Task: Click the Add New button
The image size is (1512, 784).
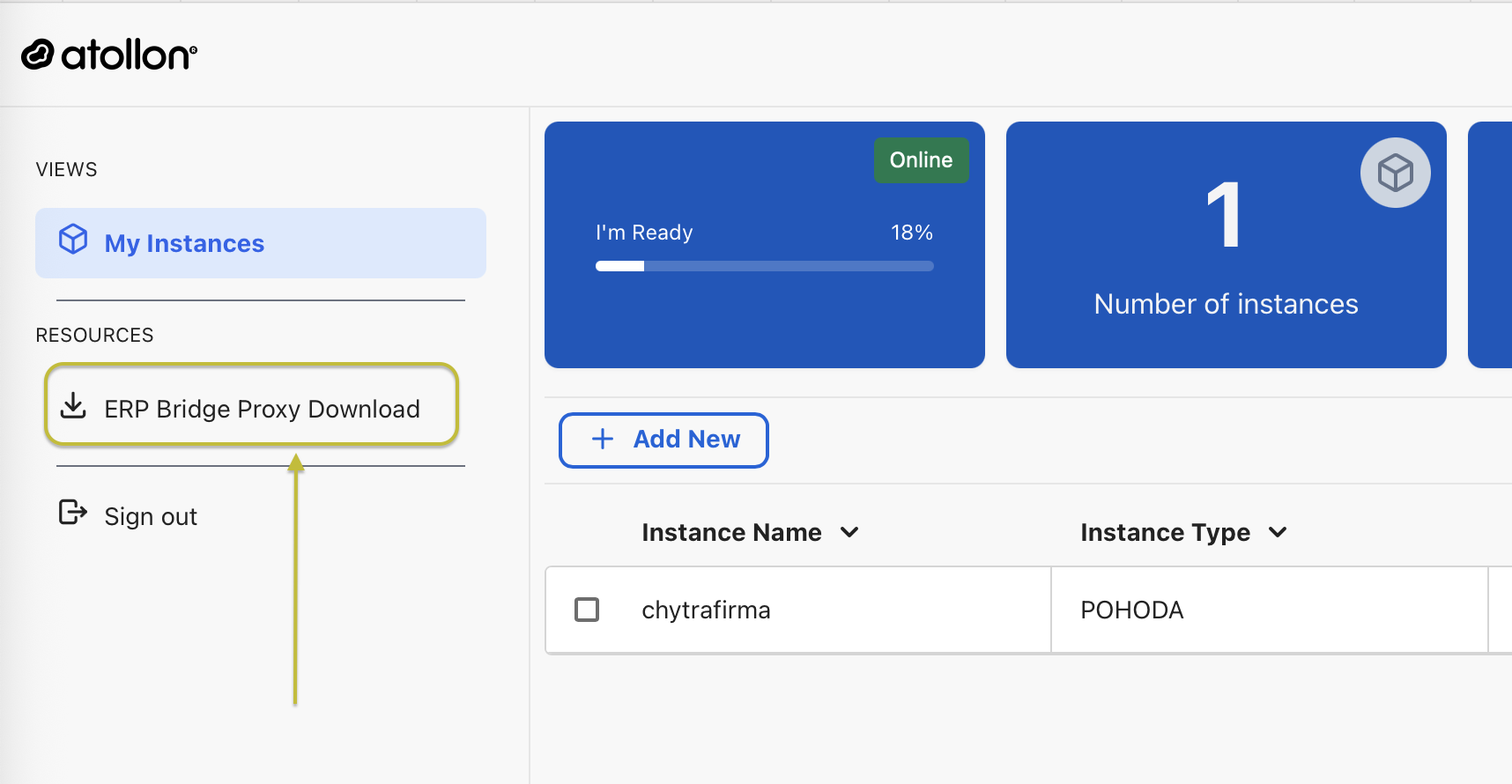Action: click(x=663, y=440)
